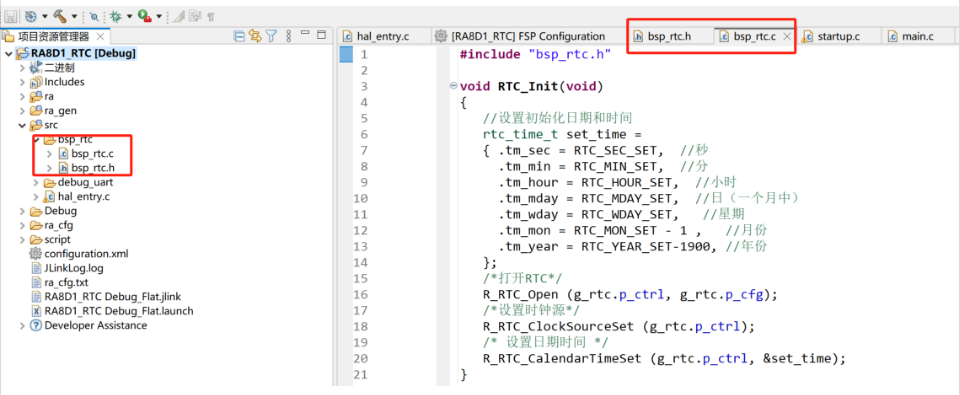Expand the ra_gen folder
Viewport: 960px width, 395px height.
click(x=23, y=111)
